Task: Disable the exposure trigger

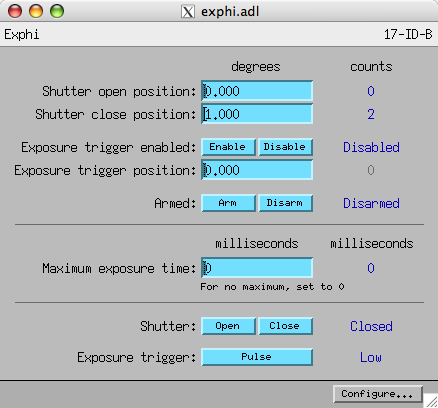Action: point(285,147)
